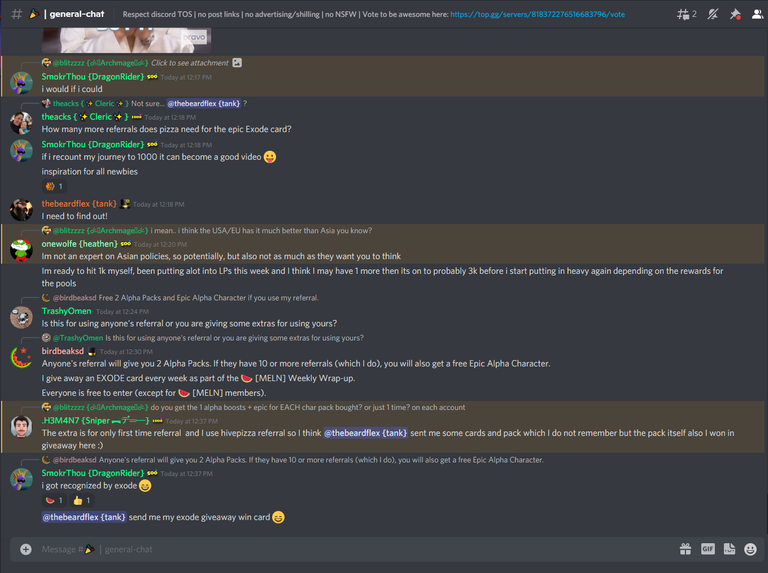Open the sticker picker icon
This screenshot has width=768, height=573.
pos(729,549)
